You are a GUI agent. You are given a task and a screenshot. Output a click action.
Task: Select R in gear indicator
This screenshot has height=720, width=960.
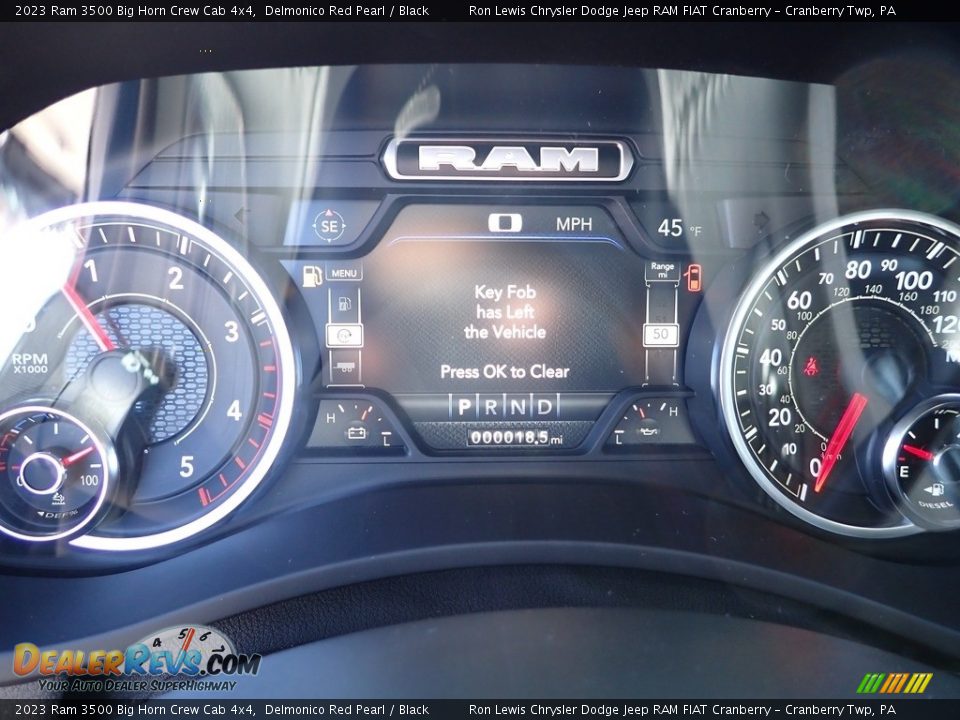tap(491, 407)
